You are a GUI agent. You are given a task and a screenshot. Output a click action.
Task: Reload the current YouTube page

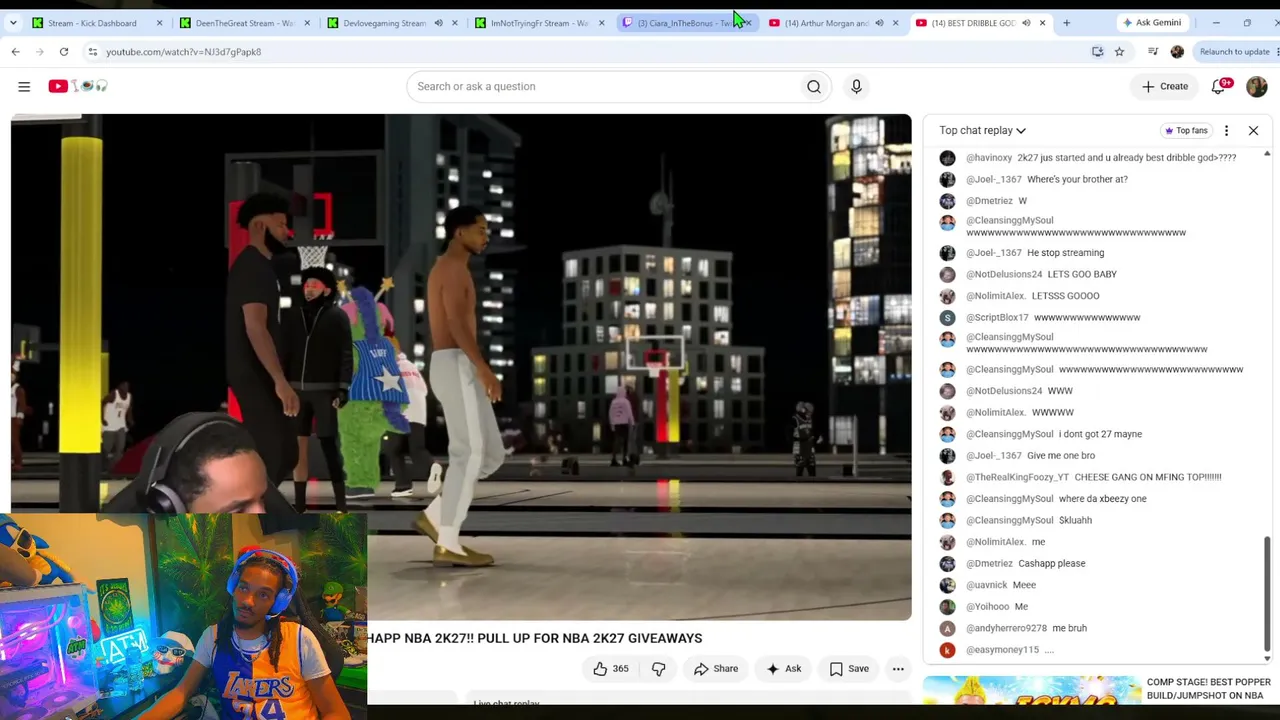tap(64, 52)
